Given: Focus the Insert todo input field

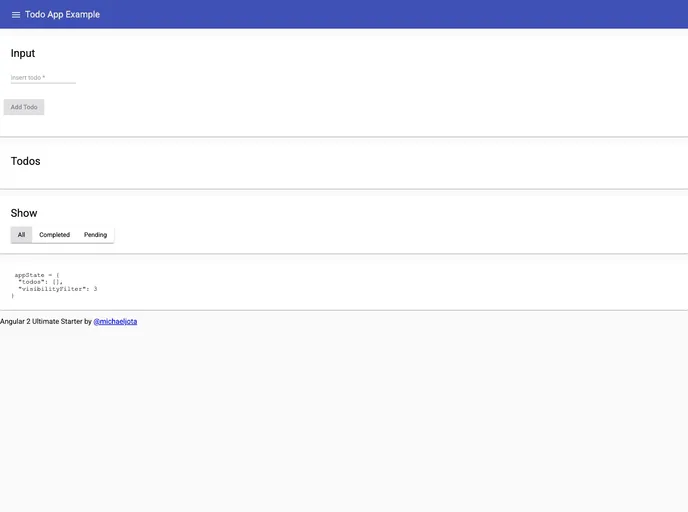Looking at the screenshot, I should pos(43,78).
